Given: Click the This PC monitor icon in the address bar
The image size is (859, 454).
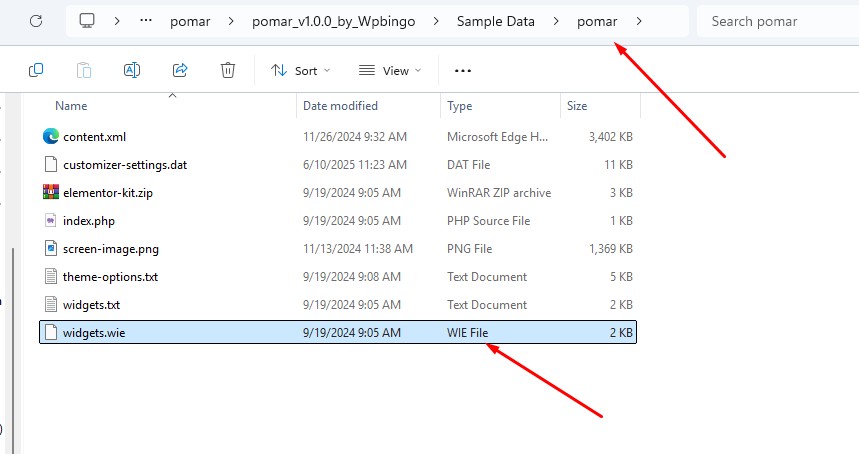Looking at the screenshot, I should tap(87, 21).
